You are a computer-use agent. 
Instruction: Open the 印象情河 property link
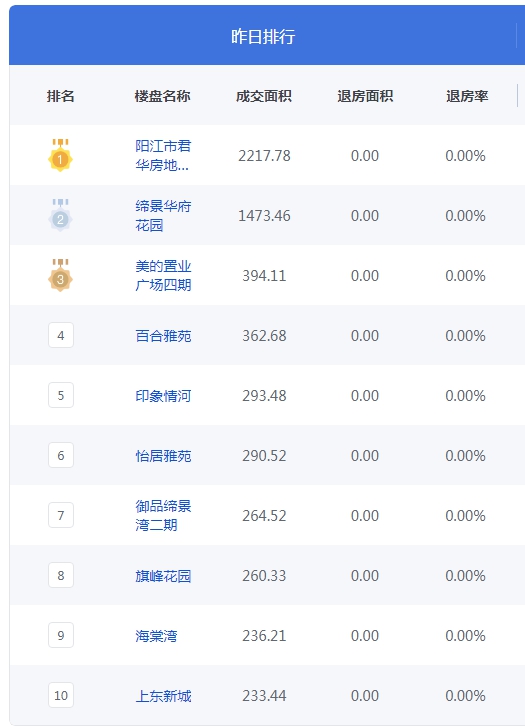(x=163, y=395)
